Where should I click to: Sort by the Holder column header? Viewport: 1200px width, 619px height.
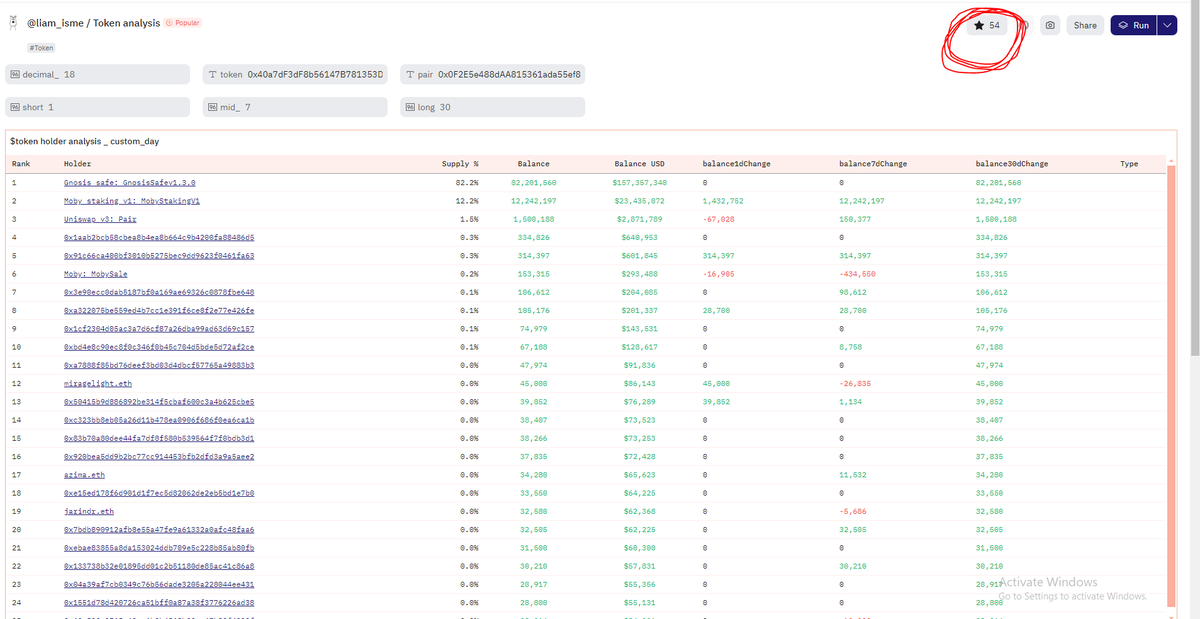click(77, 163)
